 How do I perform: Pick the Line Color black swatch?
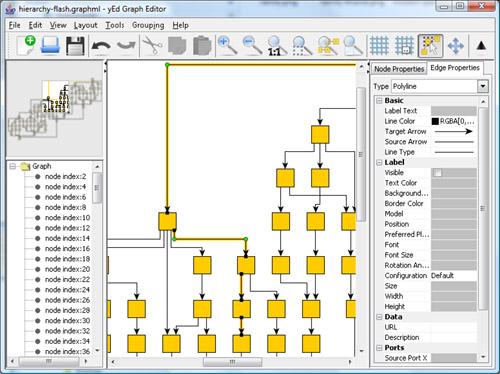[x=435, y=121]
